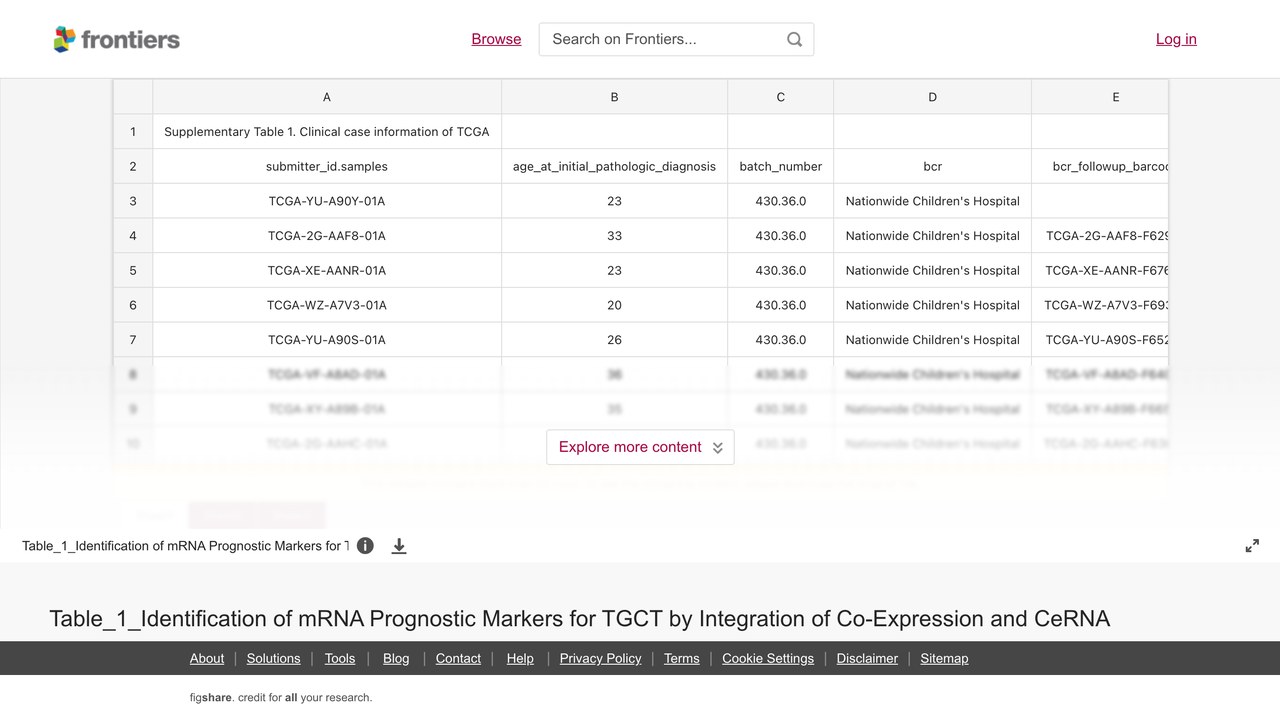This screenshot has width=1280, height=720.
Task: Select row 3 header
Action: tap(133, 201)
